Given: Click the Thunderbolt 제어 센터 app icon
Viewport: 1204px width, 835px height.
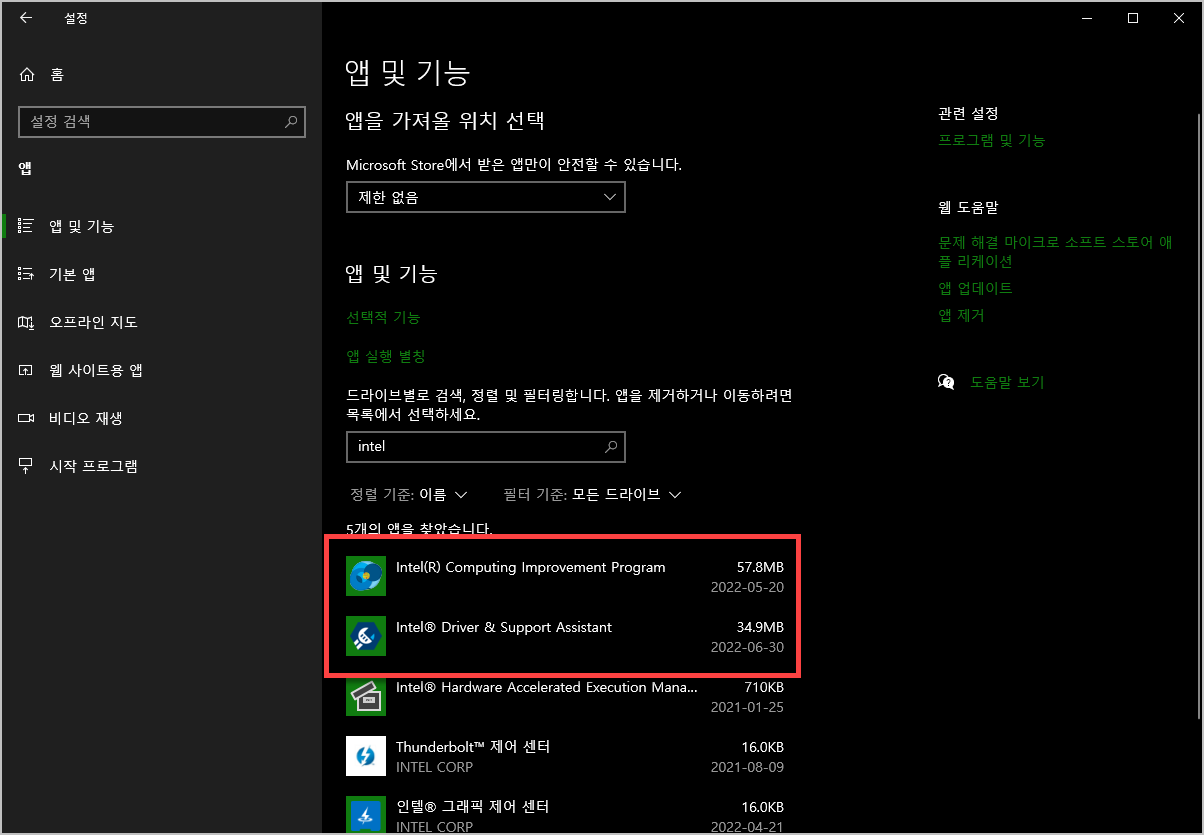Looking at the screenshot, I should [365, 756].
